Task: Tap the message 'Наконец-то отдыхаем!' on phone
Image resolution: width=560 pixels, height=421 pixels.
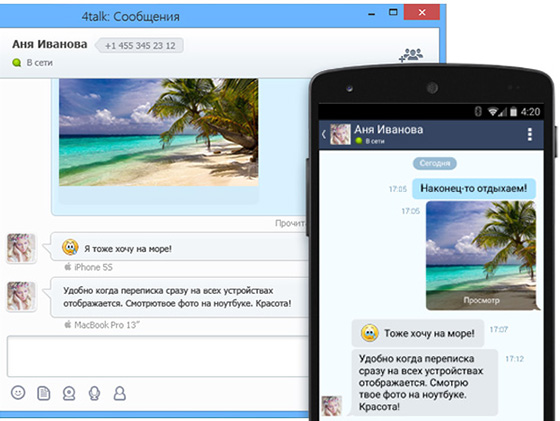Action: click(x=474, y=188)
